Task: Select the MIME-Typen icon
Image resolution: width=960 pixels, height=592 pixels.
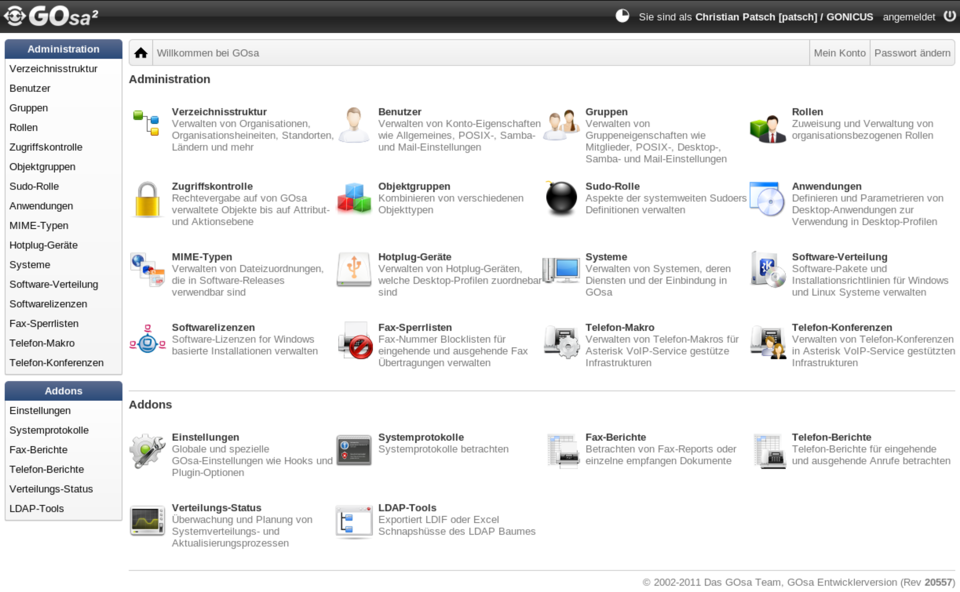Action: (x=148, y=270)
